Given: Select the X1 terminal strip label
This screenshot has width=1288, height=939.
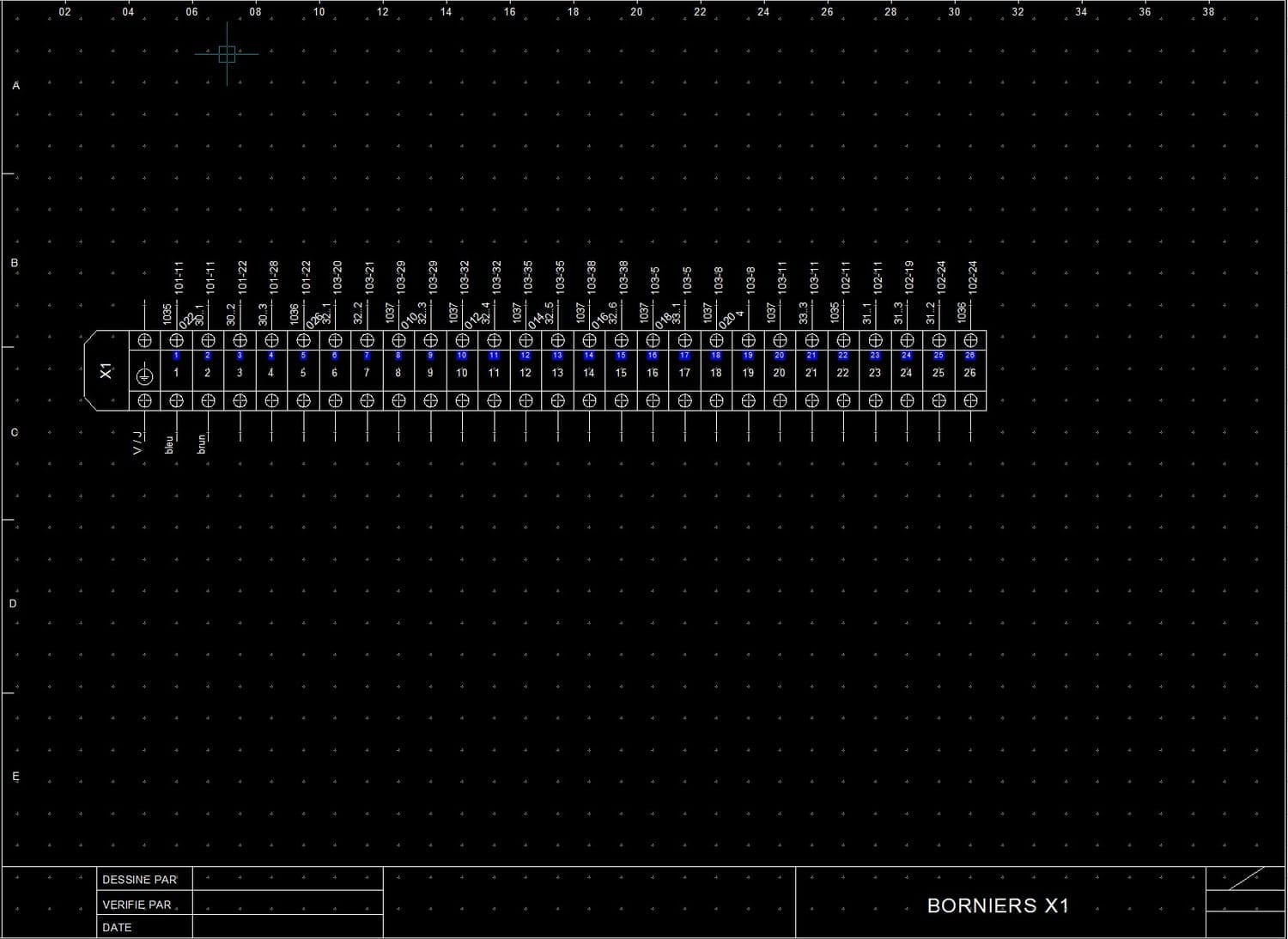Looking at the screenshot, I should (x=106, y=371).
